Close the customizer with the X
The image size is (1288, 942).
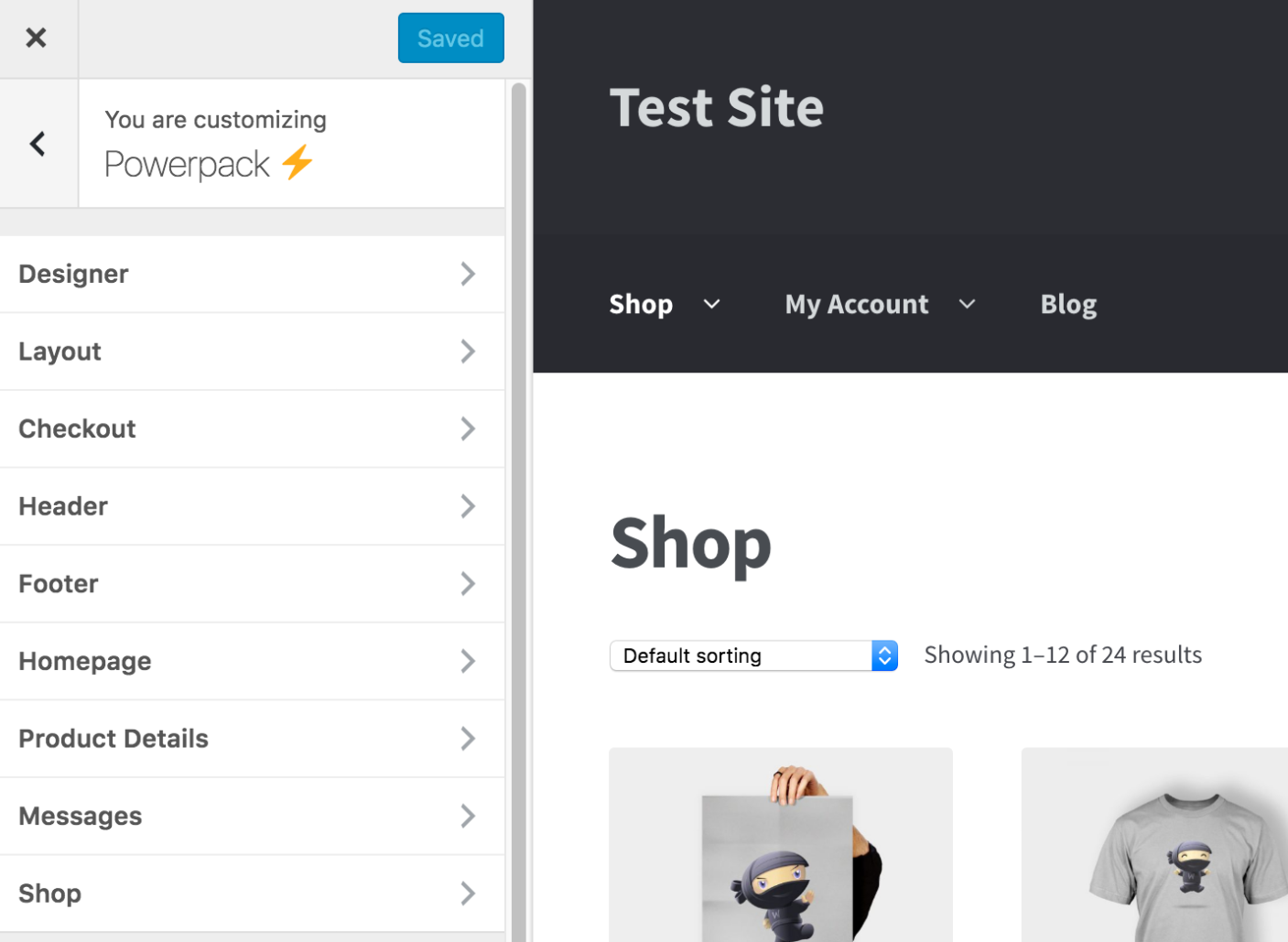pyautogui.click(x=37, y=38)
